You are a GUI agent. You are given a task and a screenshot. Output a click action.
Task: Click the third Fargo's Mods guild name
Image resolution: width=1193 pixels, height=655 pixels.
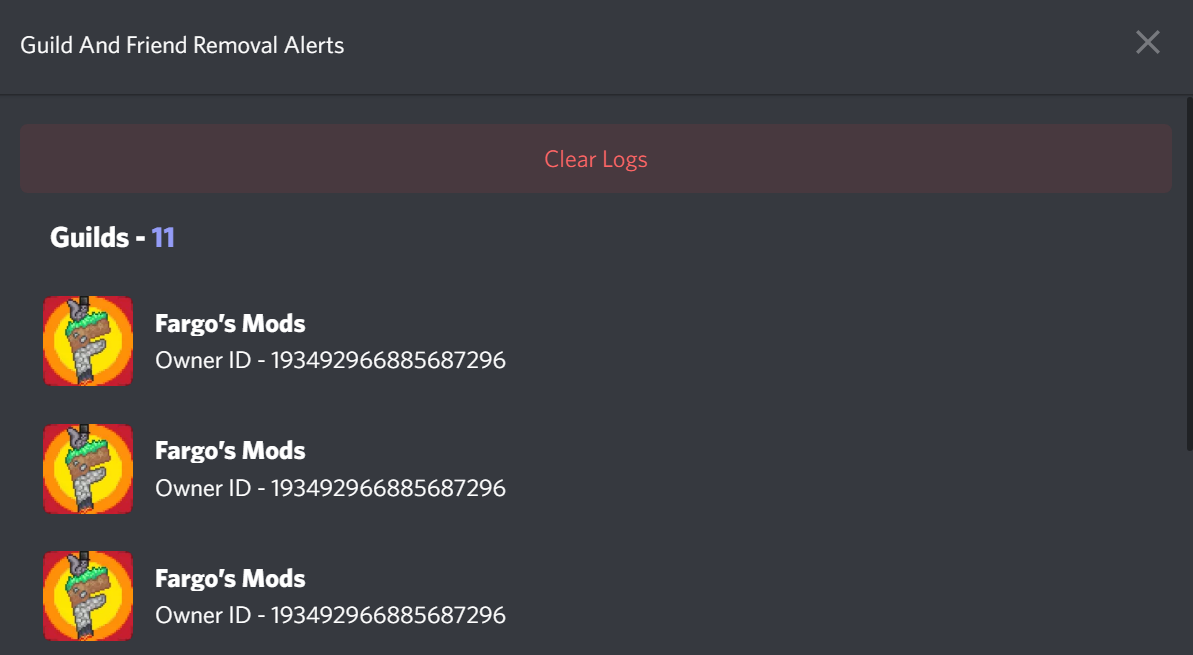230,578
